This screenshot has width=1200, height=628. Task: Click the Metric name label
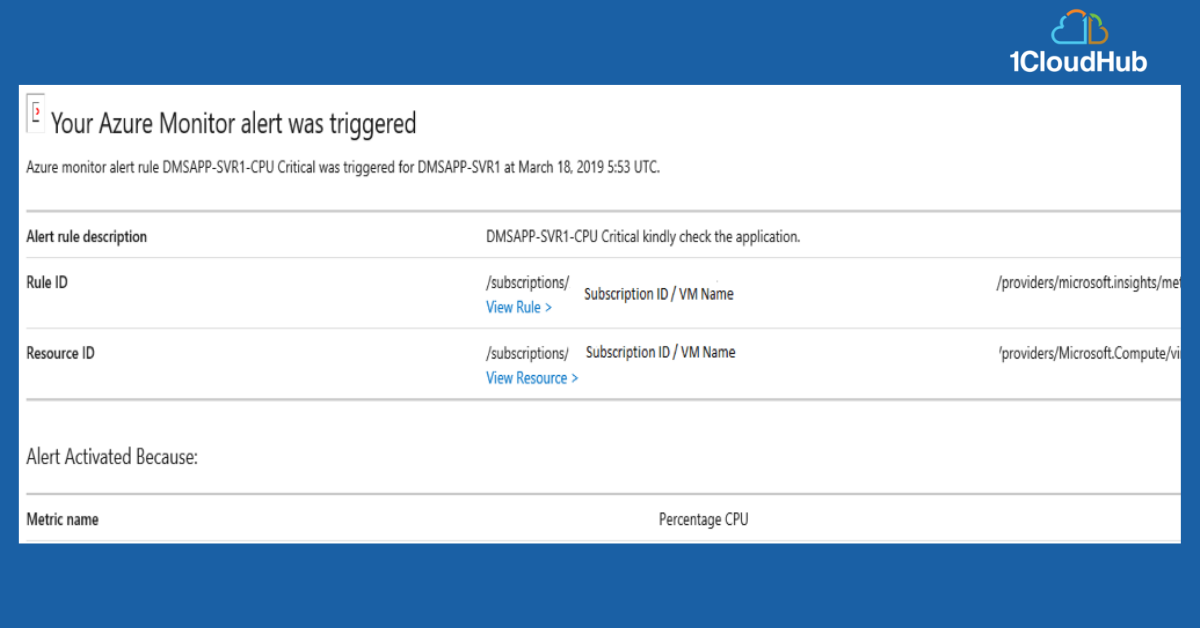coord(62,520)
